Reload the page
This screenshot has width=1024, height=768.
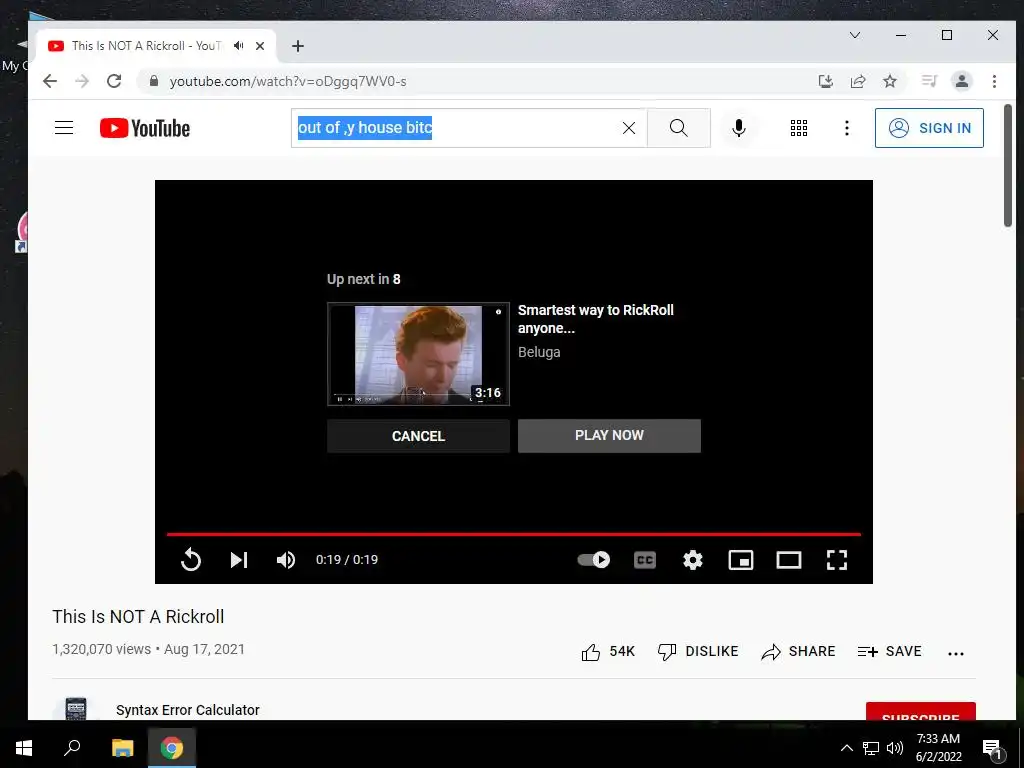(x=114, y=81)
